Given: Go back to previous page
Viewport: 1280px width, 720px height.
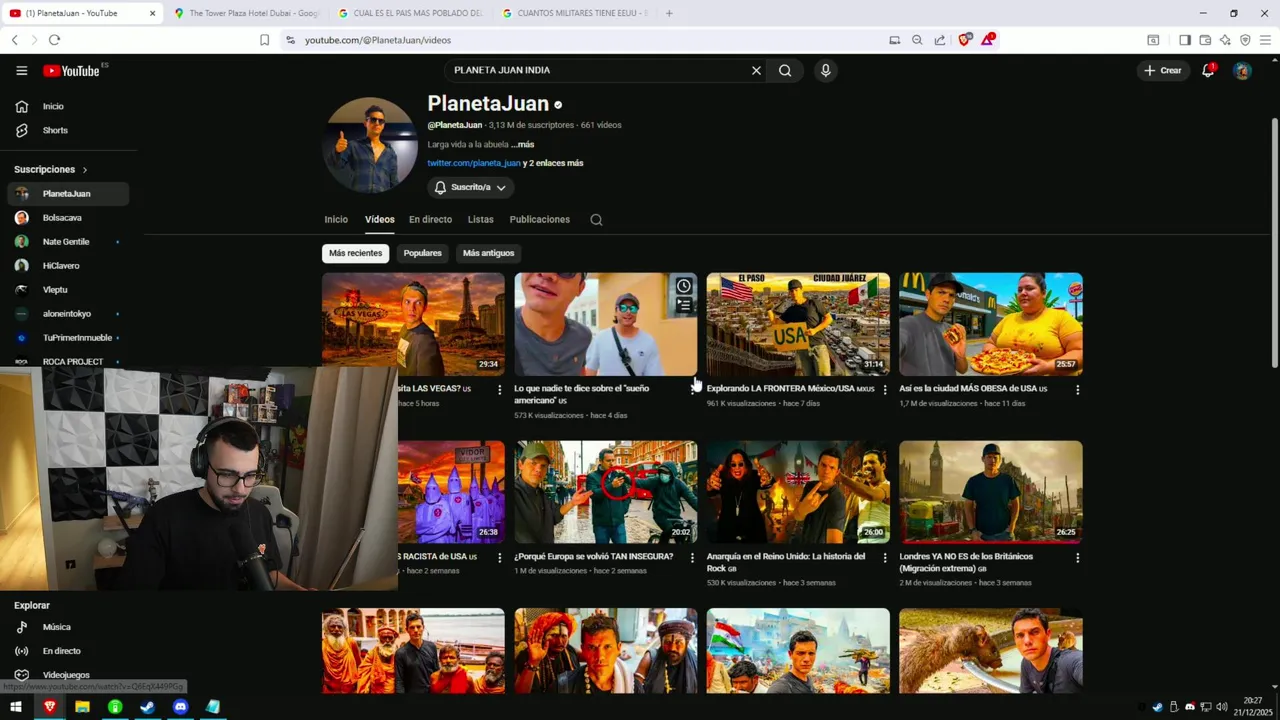Looking at the screenshot, I should [x=14, y=40].
